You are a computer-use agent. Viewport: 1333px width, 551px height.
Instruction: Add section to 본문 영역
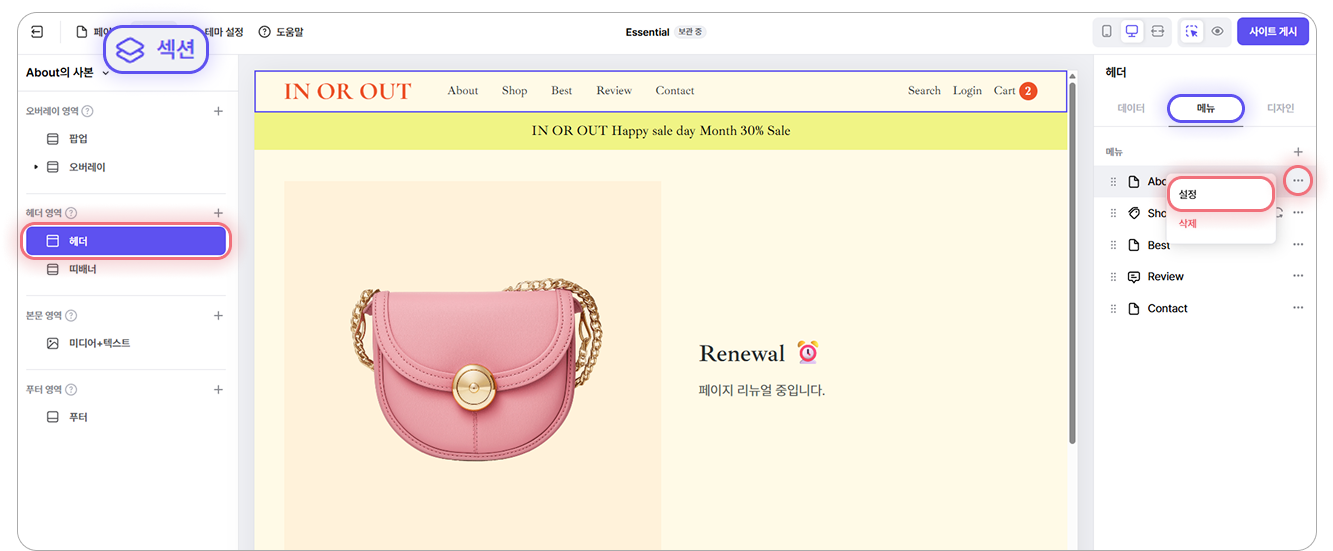point(218,315)
